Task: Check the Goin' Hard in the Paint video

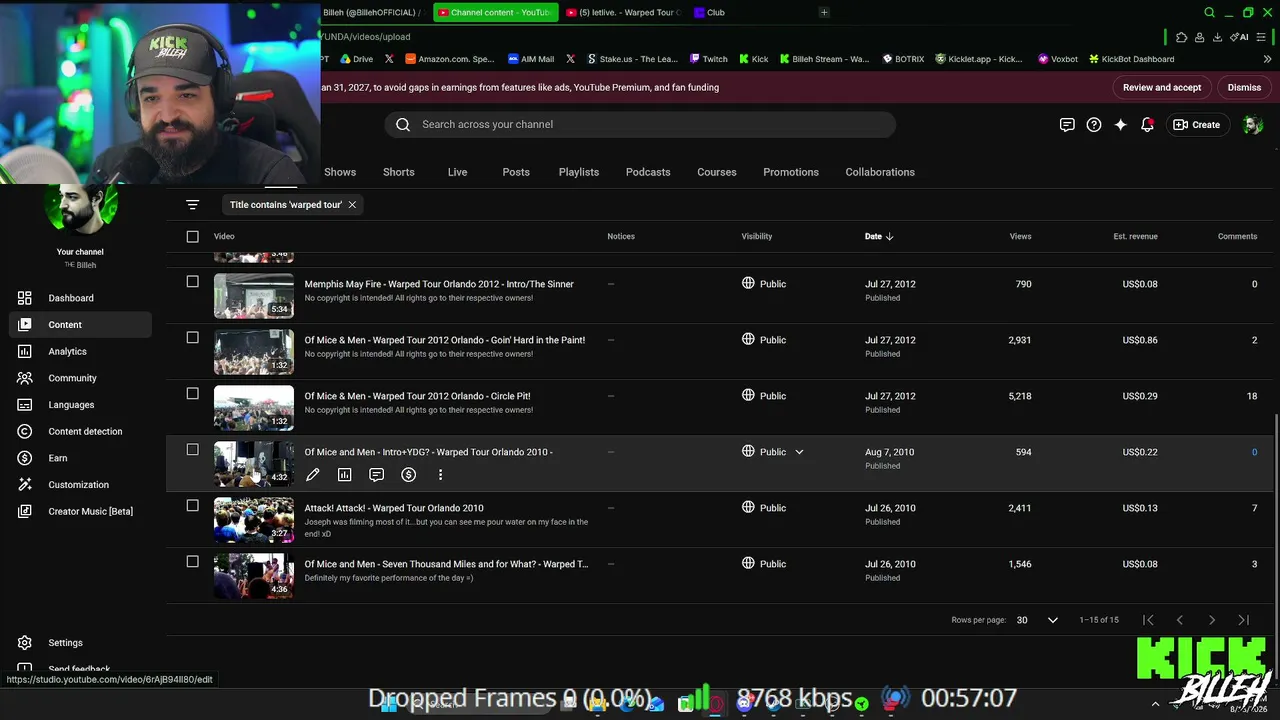Action: [193, 338]
